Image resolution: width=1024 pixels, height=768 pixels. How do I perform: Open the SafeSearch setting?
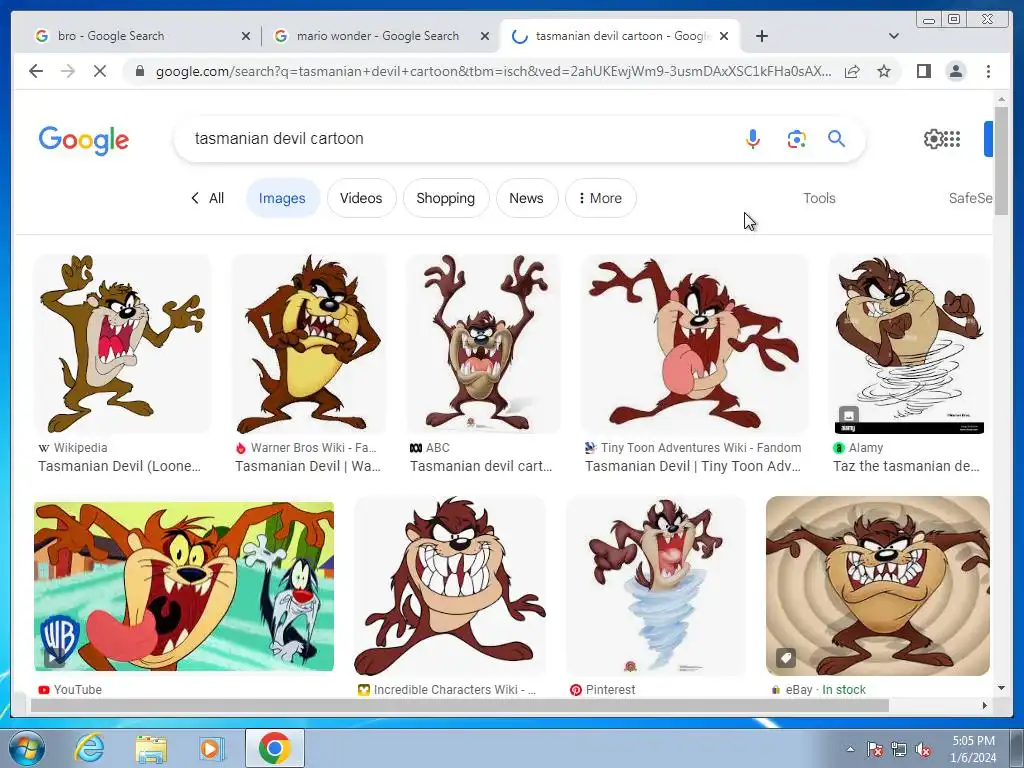(970, 198)
